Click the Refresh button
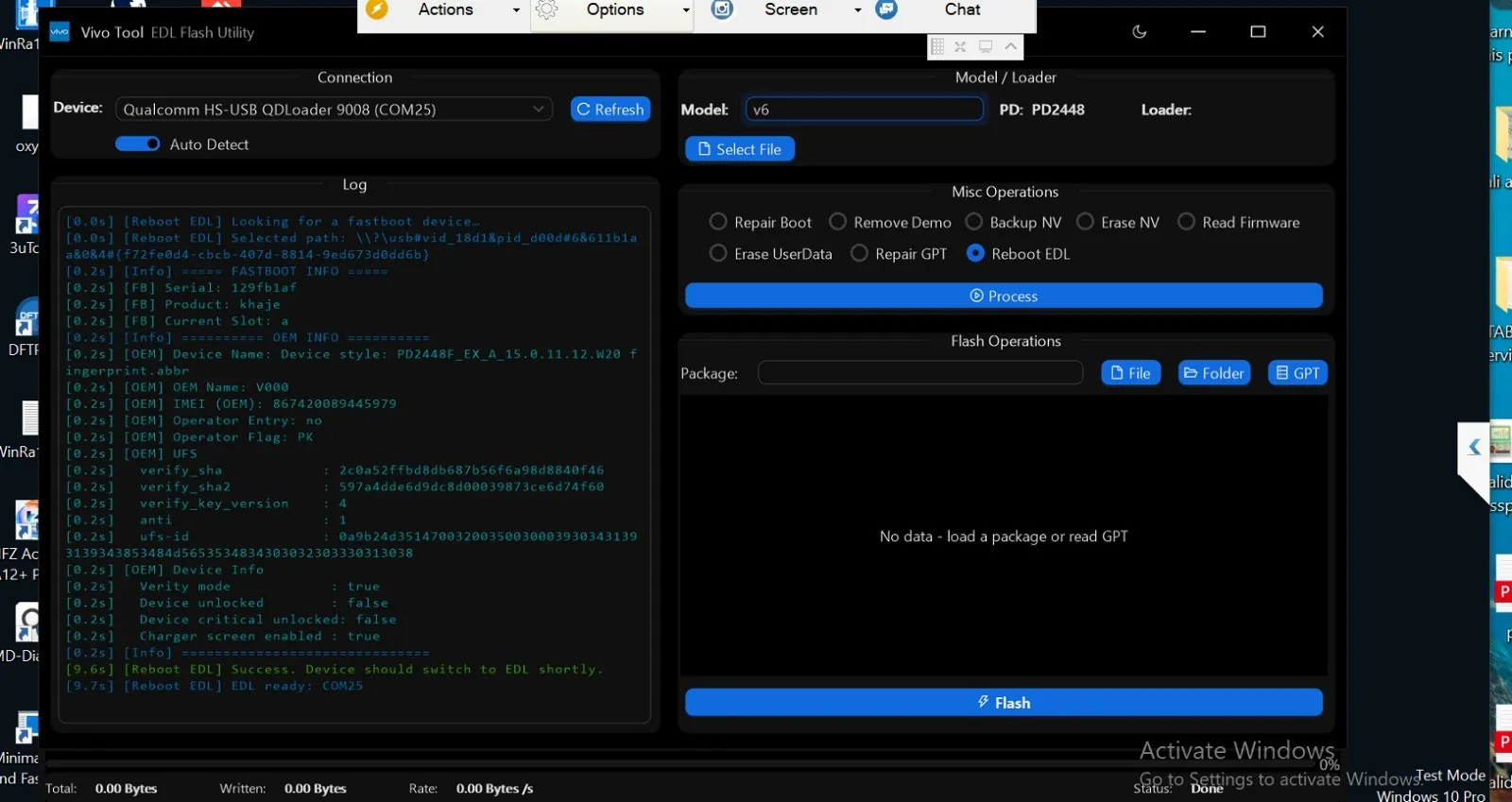The height and width of the screenshot is (802, 1512). pos(610,110)
